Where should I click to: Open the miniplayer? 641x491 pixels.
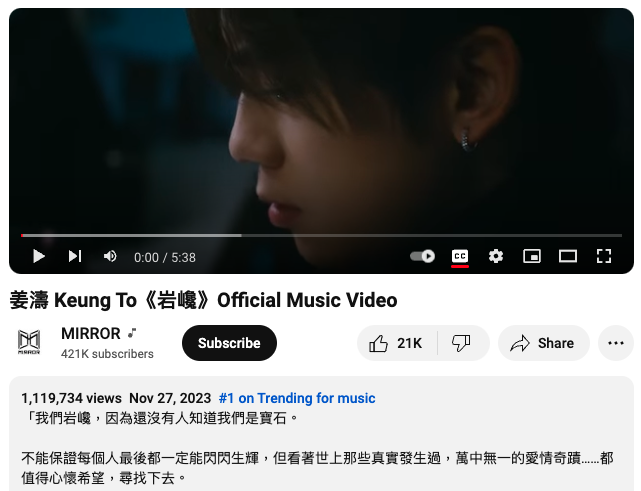point(532,256)
